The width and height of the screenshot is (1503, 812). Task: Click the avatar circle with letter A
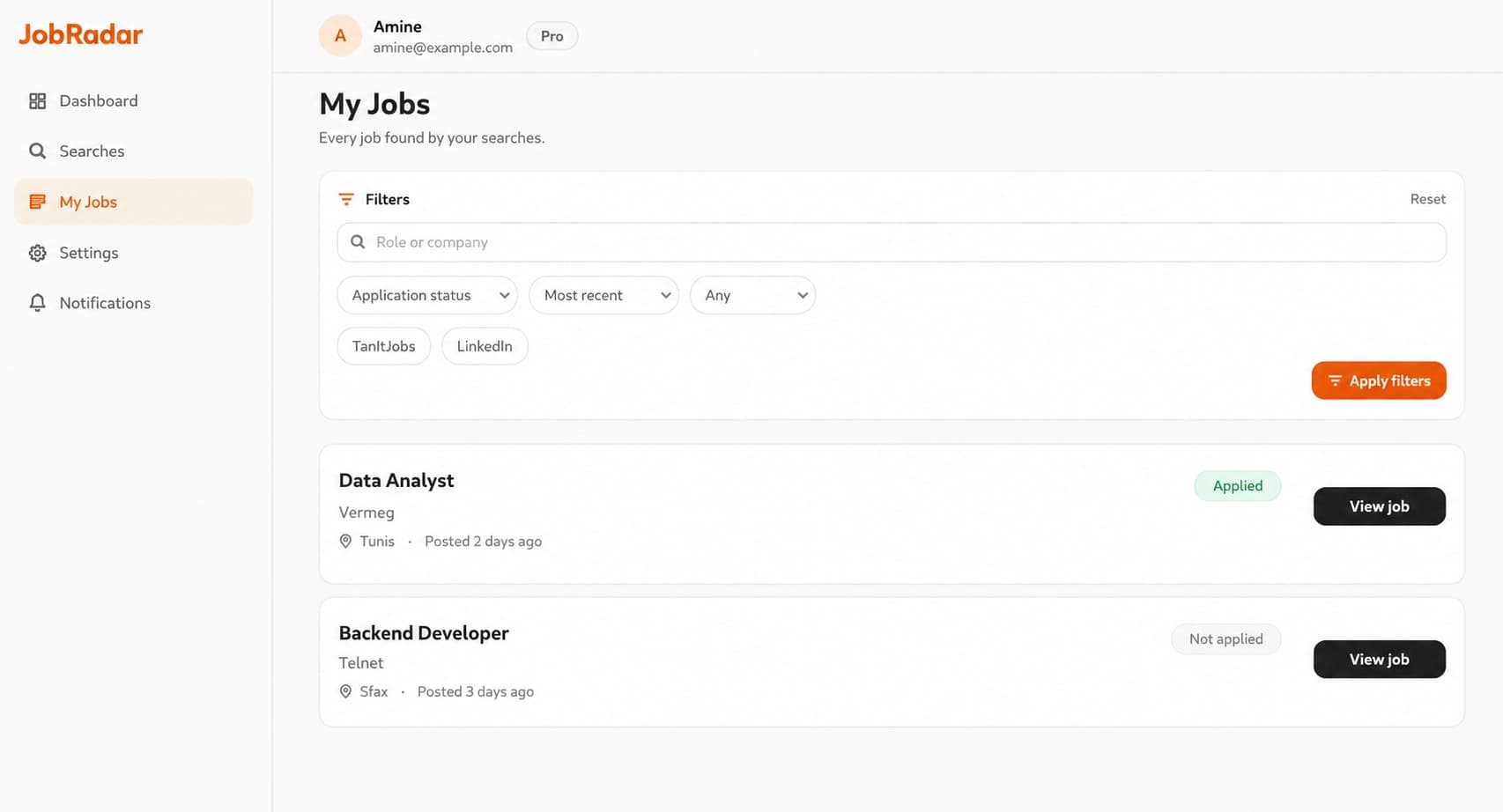(340, 36)
